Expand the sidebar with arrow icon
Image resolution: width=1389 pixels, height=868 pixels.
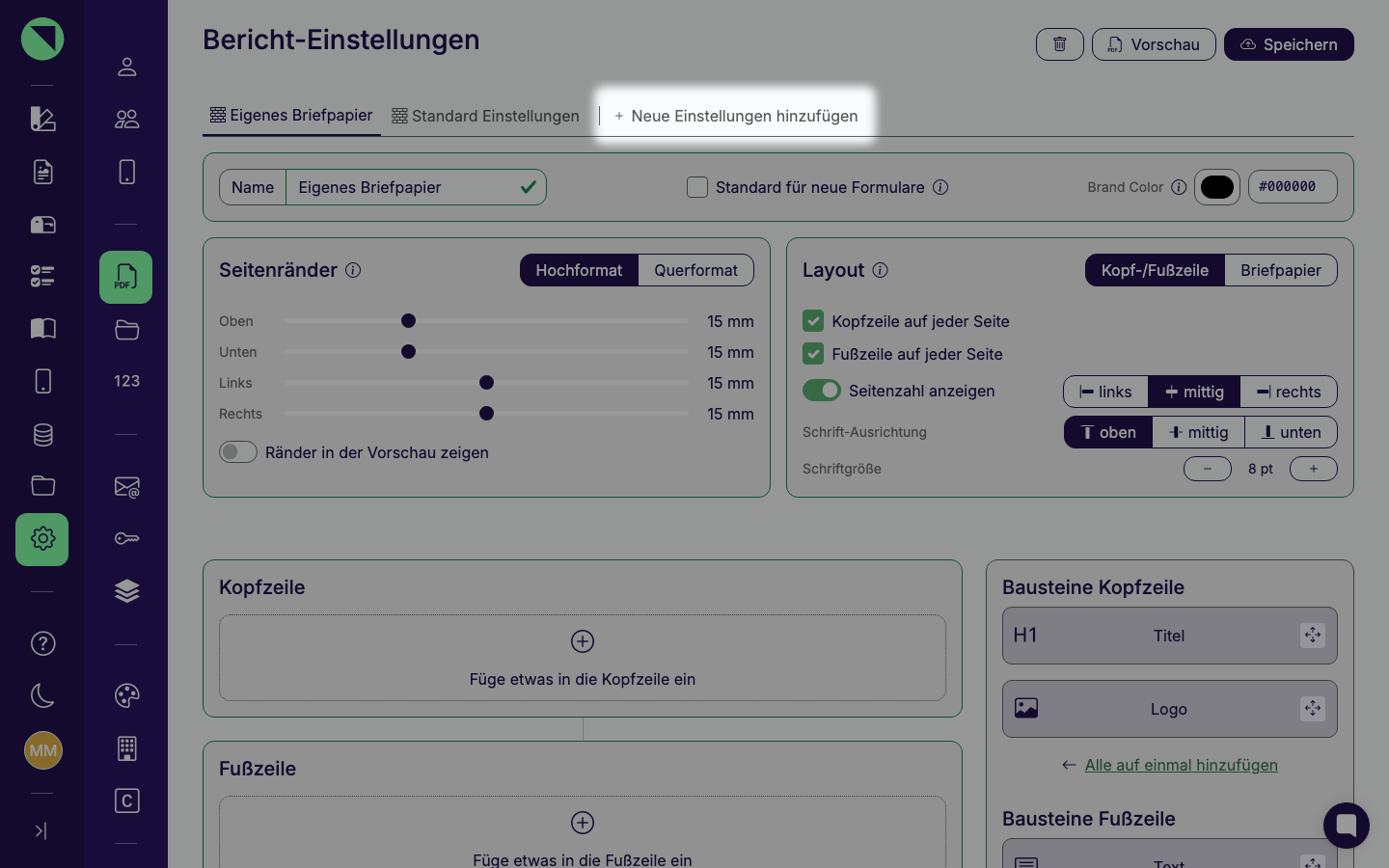point(41,830)
